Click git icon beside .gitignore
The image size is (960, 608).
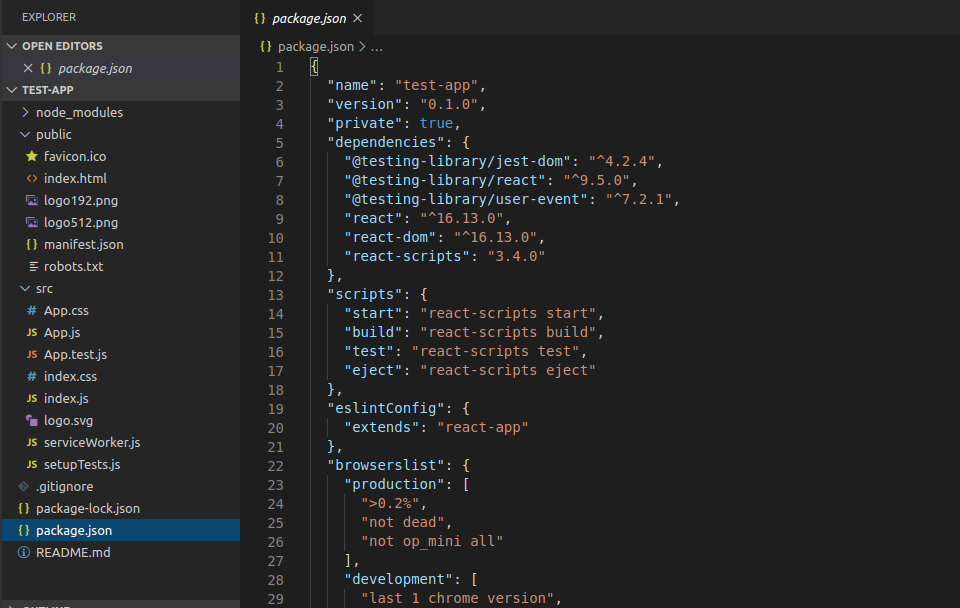click(x=23, y=487)
